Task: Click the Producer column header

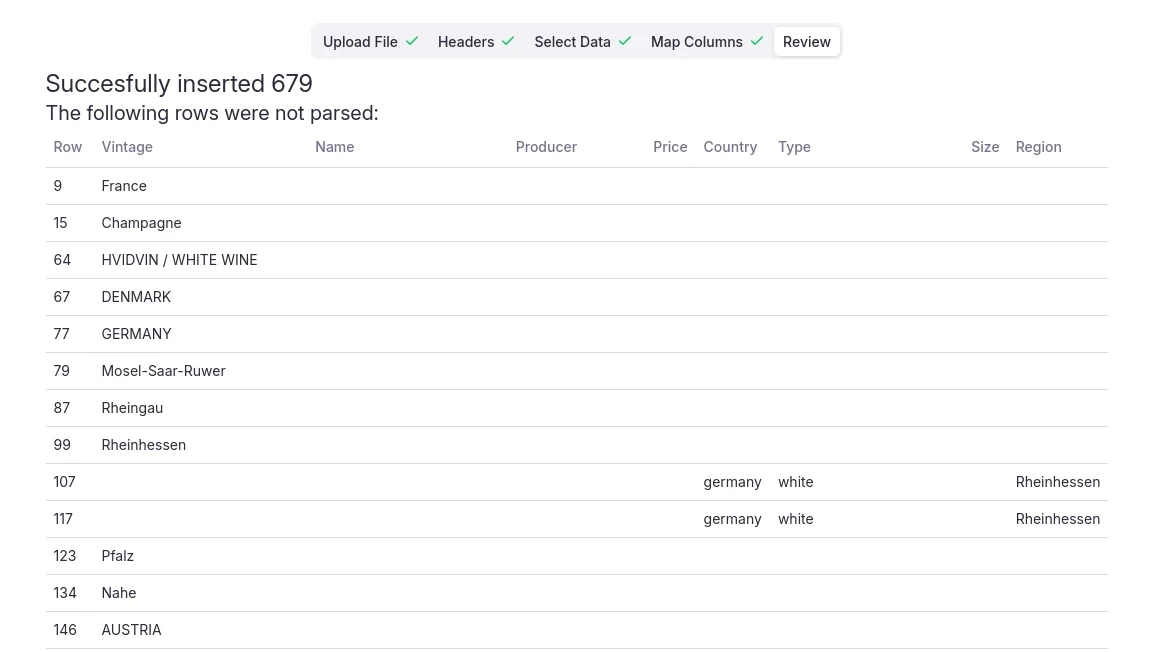Action: coord(546,146)
